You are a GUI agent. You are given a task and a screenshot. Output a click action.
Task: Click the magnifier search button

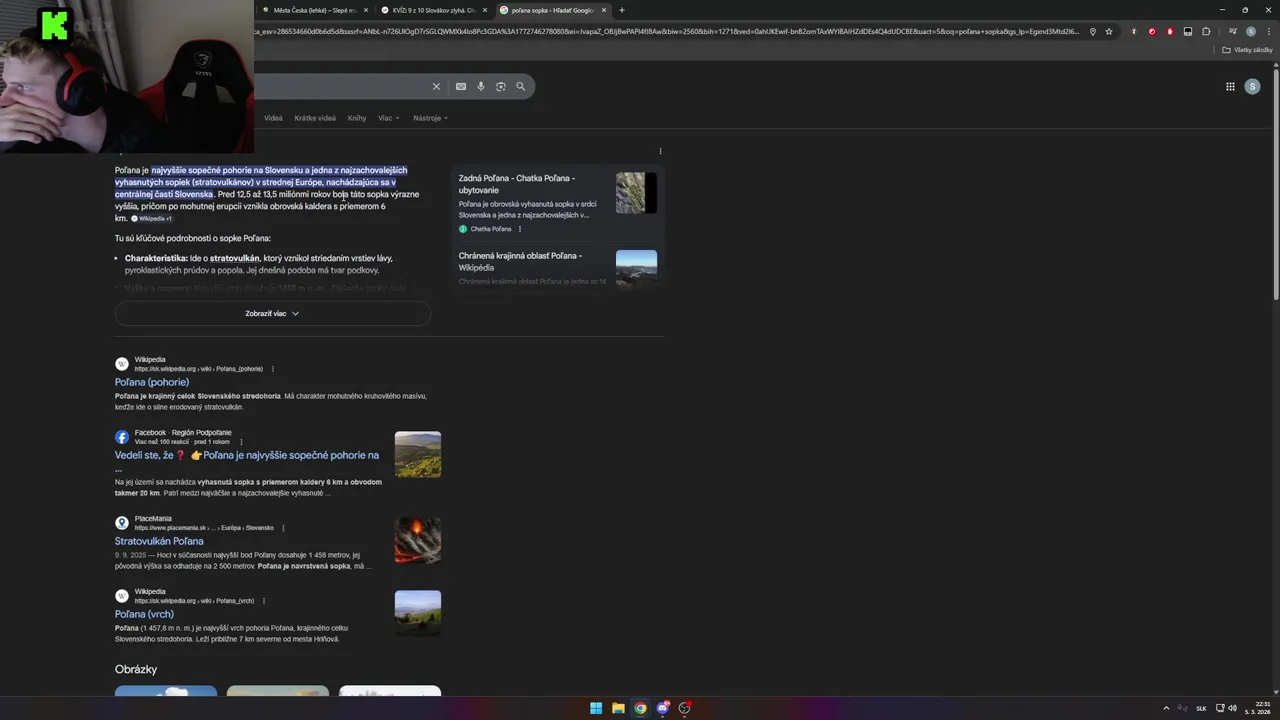521,87
